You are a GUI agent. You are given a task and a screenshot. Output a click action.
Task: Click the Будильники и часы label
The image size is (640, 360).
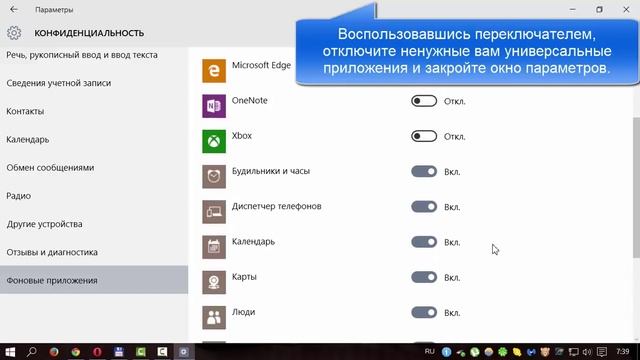271,171
